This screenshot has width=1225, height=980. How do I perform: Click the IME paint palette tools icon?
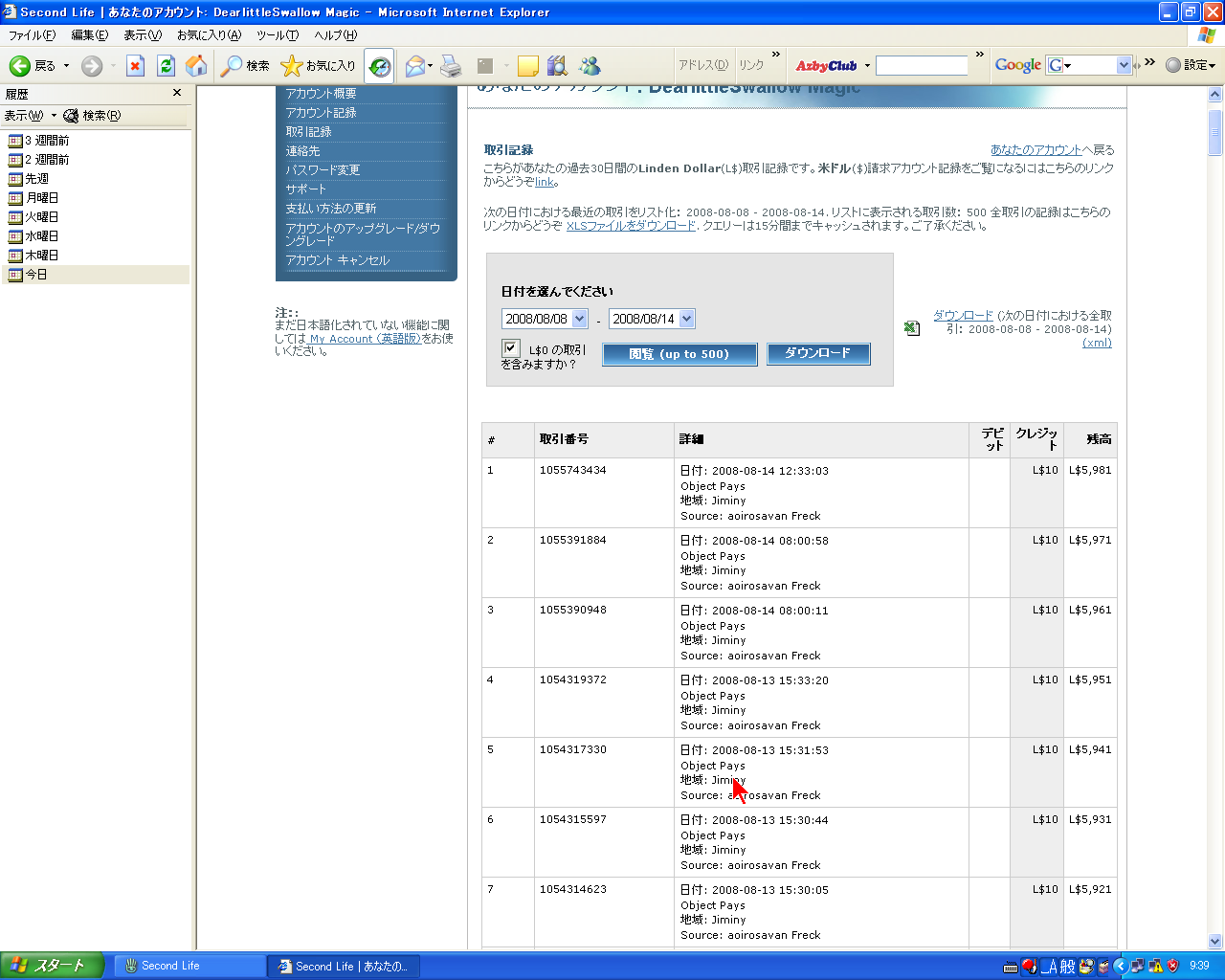[x=1086, y=967]
